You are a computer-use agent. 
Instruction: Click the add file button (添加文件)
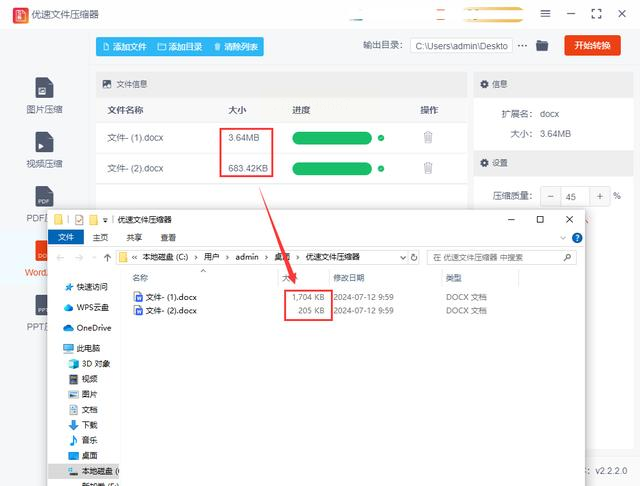(x=124, y=47)
